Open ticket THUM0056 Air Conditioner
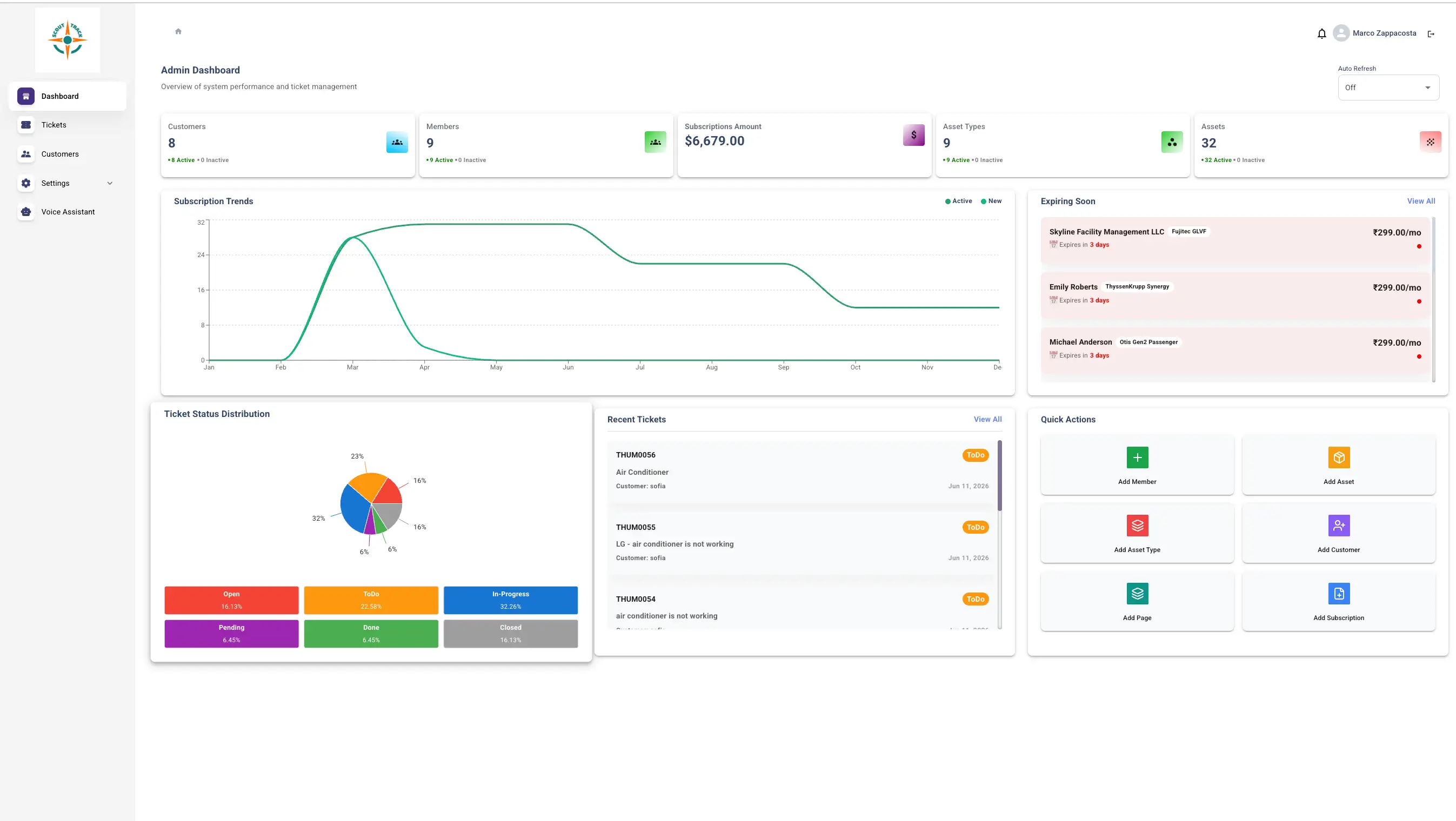Image resolution: width=1456 pixels, height=821 pixels. click(x=802, y=471)
